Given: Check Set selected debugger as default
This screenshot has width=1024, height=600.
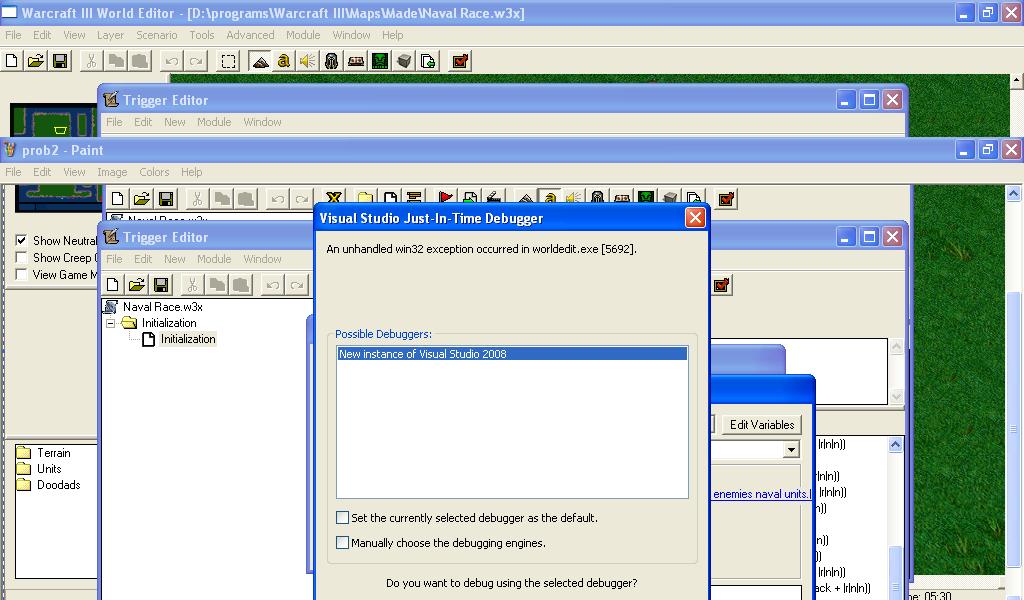Looking at the screenshot, I should [342, 518].
